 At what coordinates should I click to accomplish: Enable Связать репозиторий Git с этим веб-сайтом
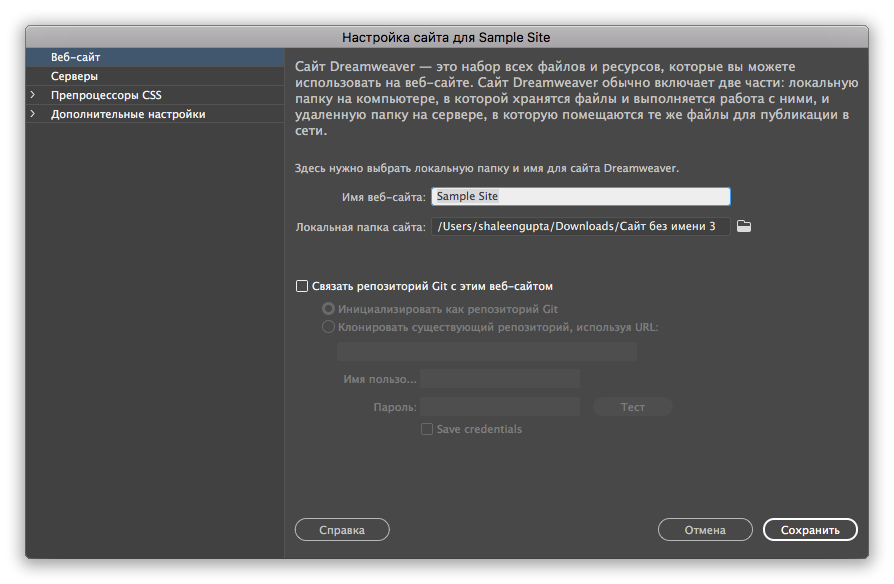[x=302, y=285]
